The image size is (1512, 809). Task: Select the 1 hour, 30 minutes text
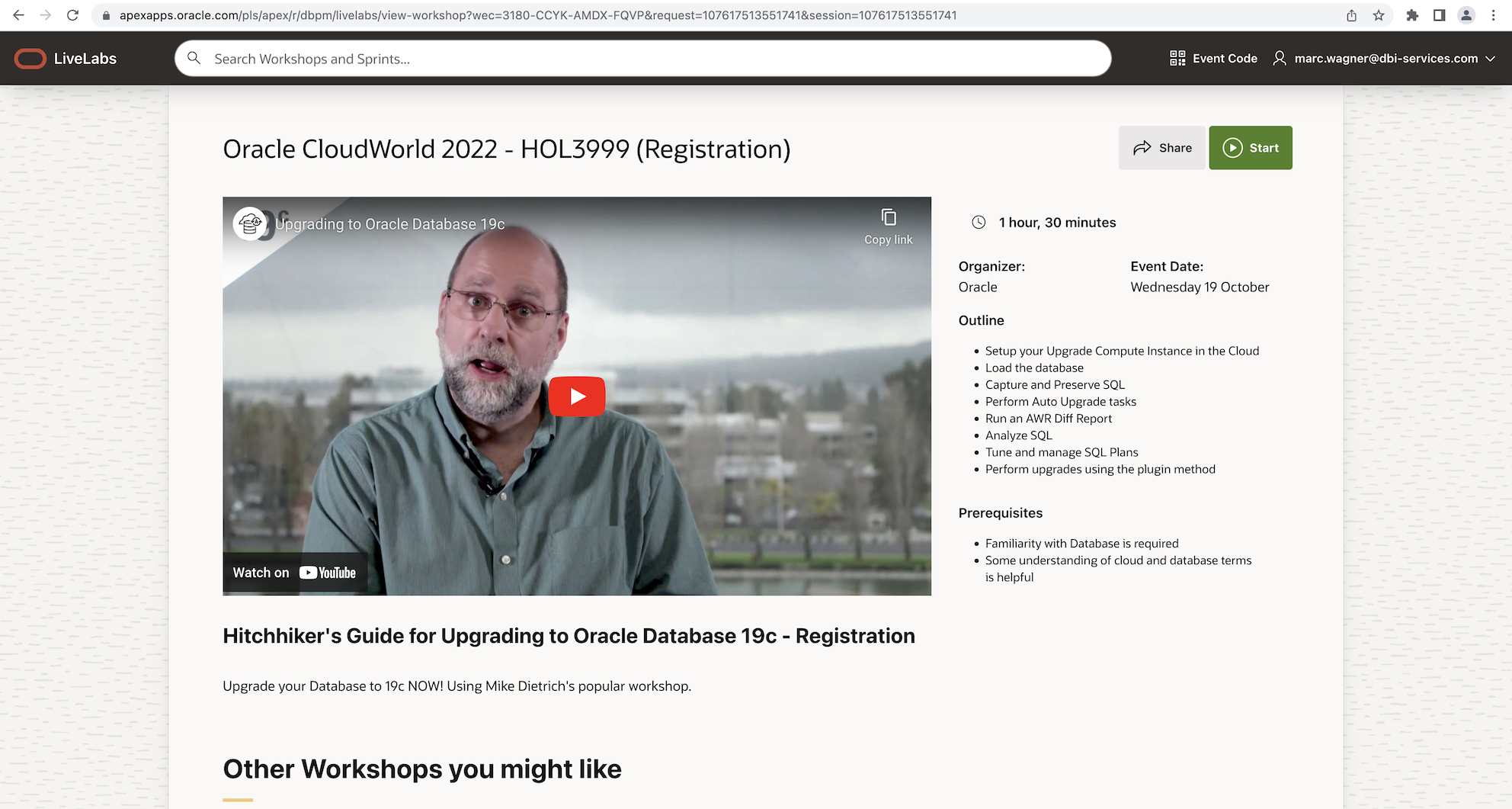(1057, 223)
